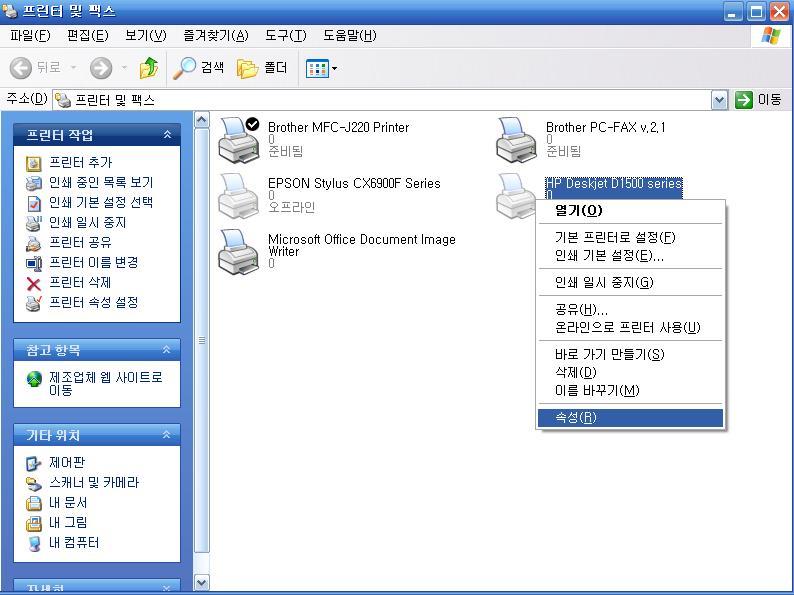This screenshot has width=794, height=595.
Task: Open the 파일(F) menu
Action: tap(30, 35)
